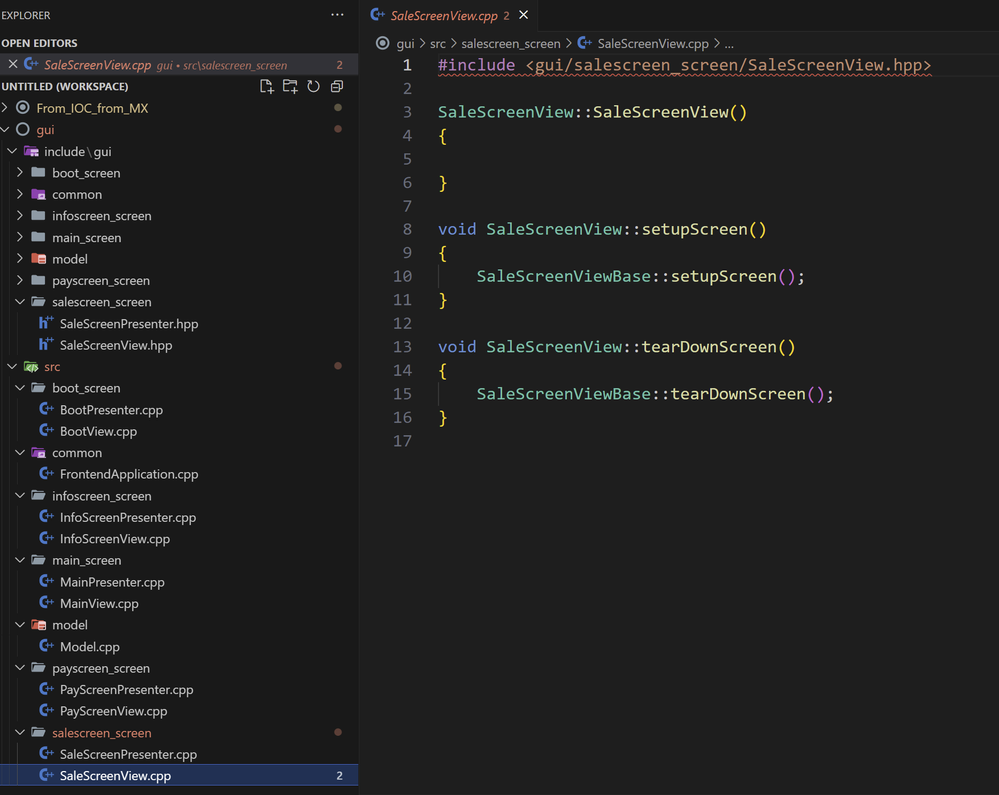Collapse the Open Editors section

(x=39, y=43)
